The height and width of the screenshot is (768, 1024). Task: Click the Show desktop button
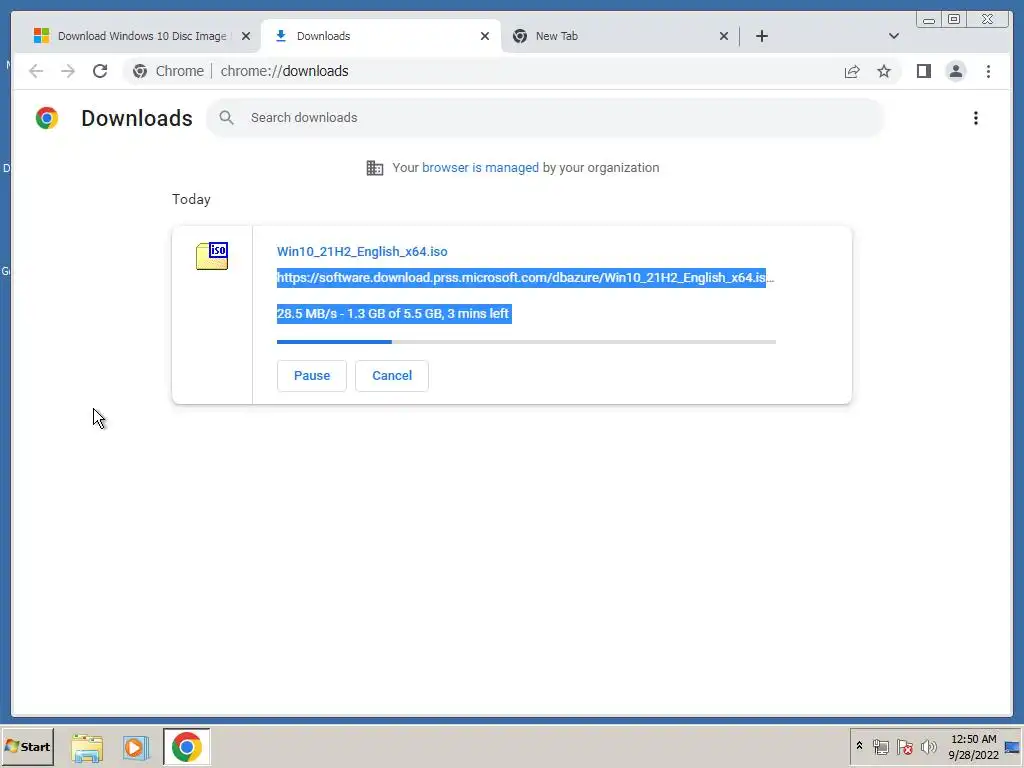click(1012, 747)
